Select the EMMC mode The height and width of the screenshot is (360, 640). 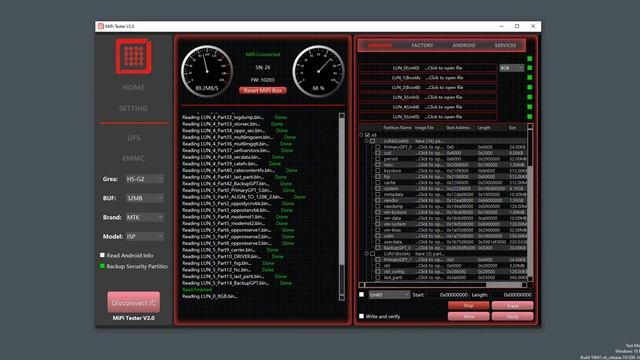(133, 158)
